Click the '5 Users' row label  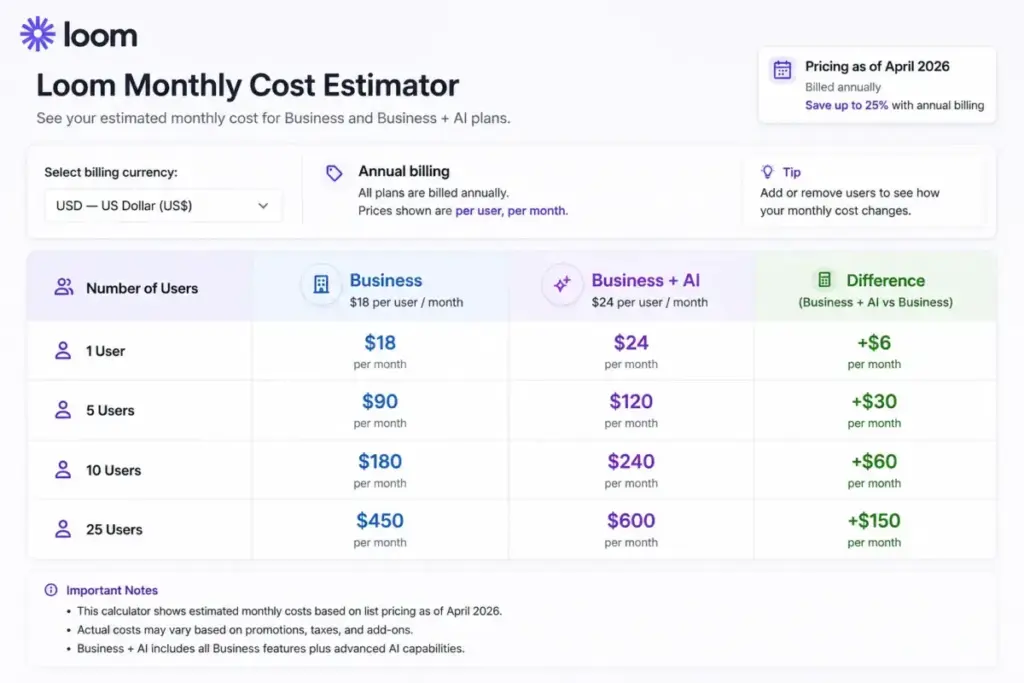[x=110, y=411]
